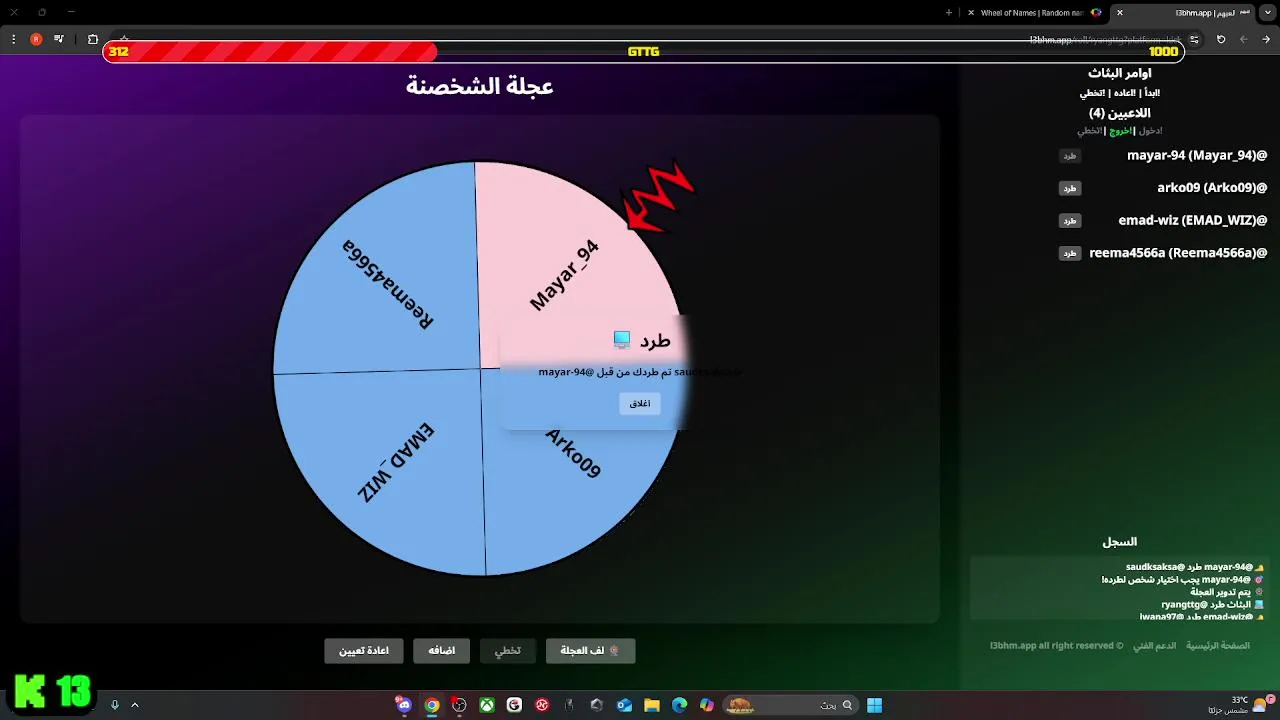Kick player emad-wiz with طرد button
Screen dimensions: 1280x720
[x=1070, y=220]
